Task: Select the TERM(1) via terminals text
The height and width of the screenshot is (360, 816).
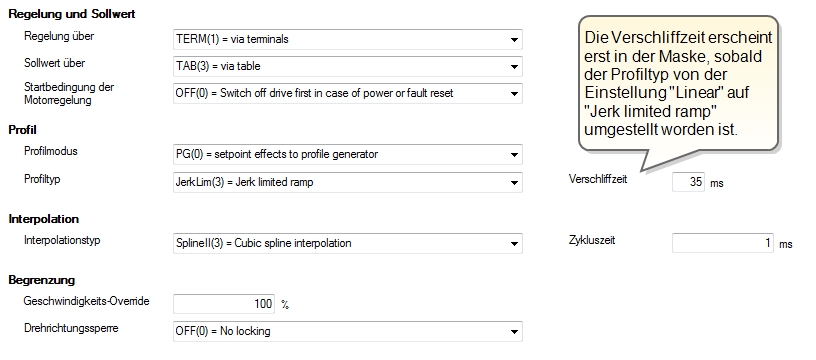Action: click(232, 39)
